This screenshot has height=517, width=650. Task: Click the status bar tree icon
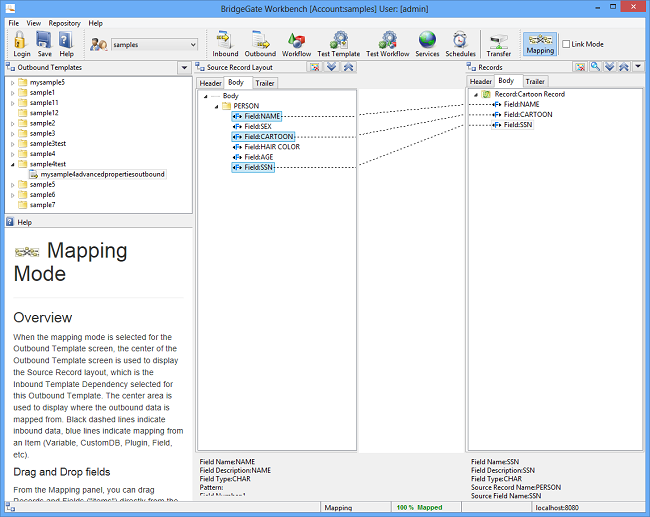click(x=10, y=507)
